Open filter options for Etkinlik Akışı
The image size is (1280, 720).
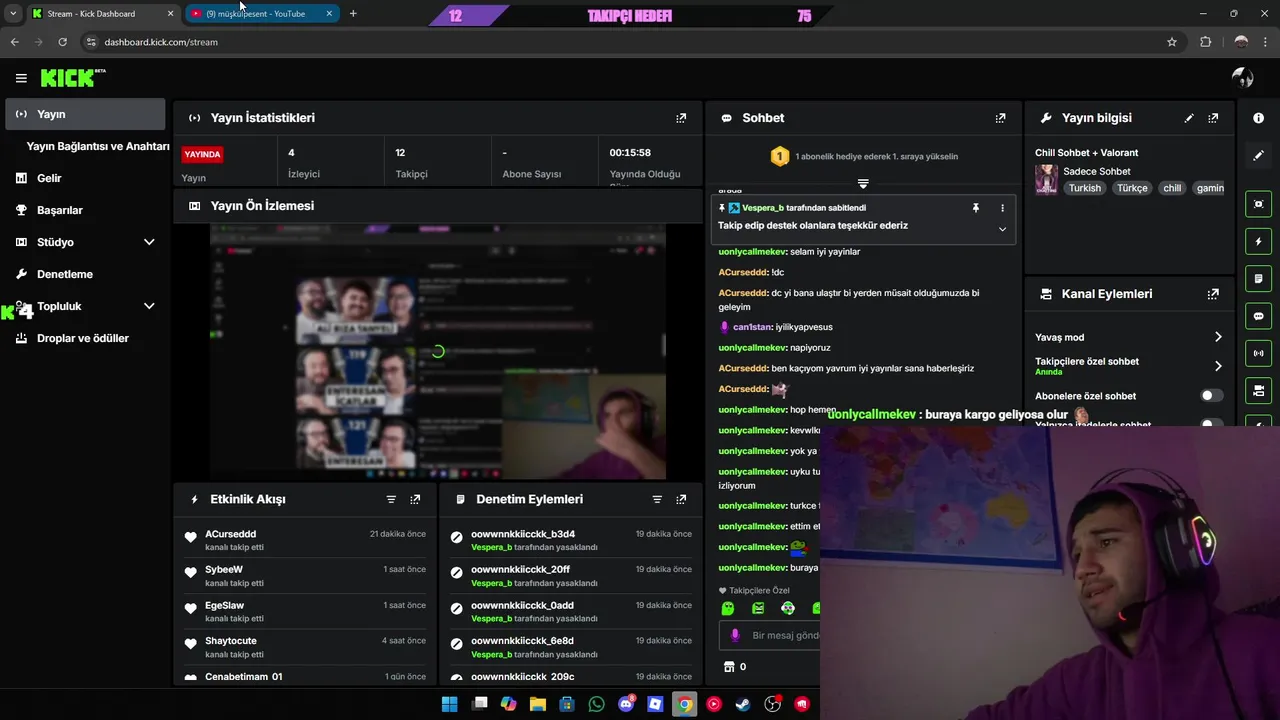coord(391,499)
